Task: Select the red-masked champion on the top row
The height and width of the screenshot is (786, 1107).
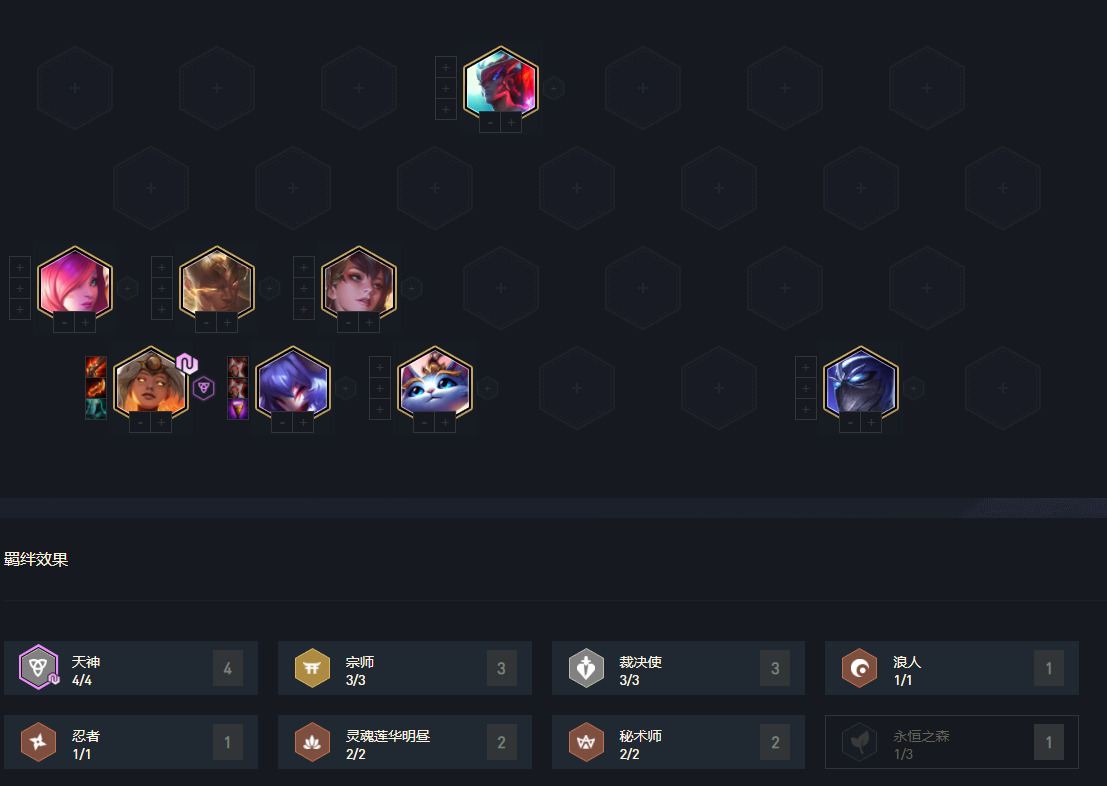Action: click(x=501, y=83)
